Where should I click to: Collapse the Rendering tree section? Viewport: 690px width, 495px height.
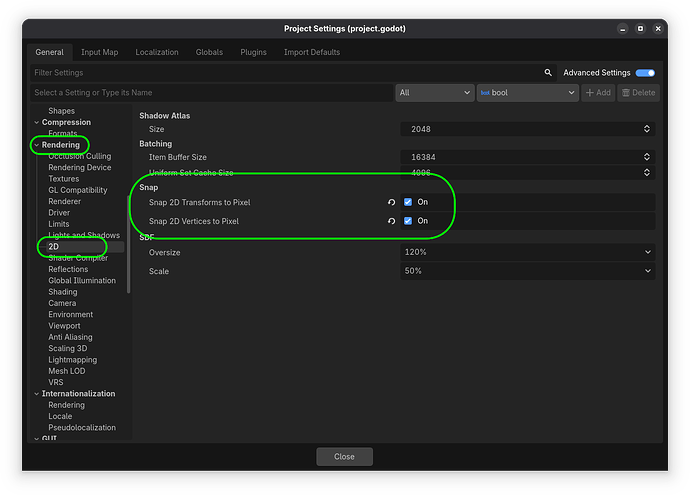[37, 145]
